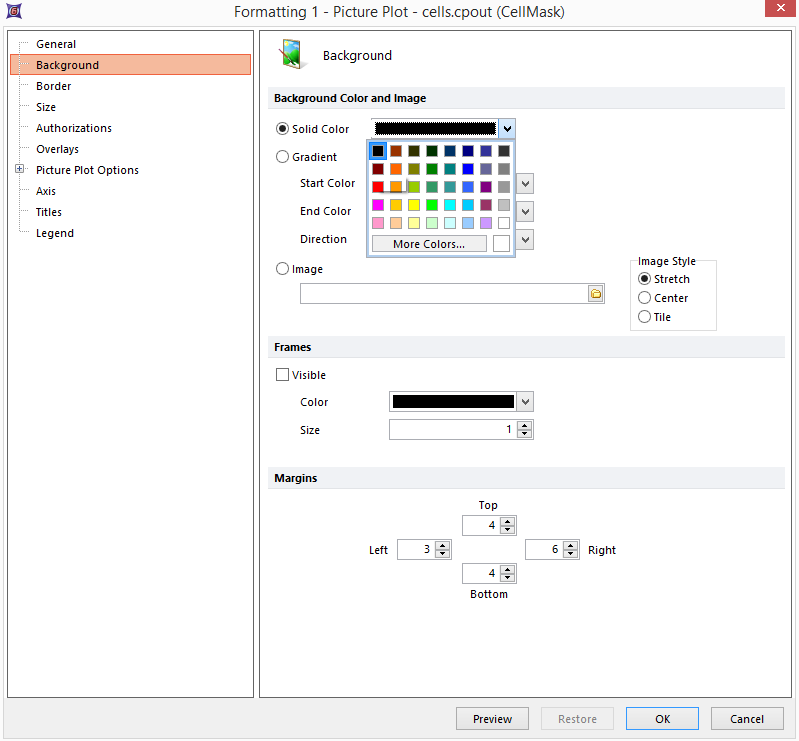
Task: Click the Cancel button
Action: tap(747, 719)
